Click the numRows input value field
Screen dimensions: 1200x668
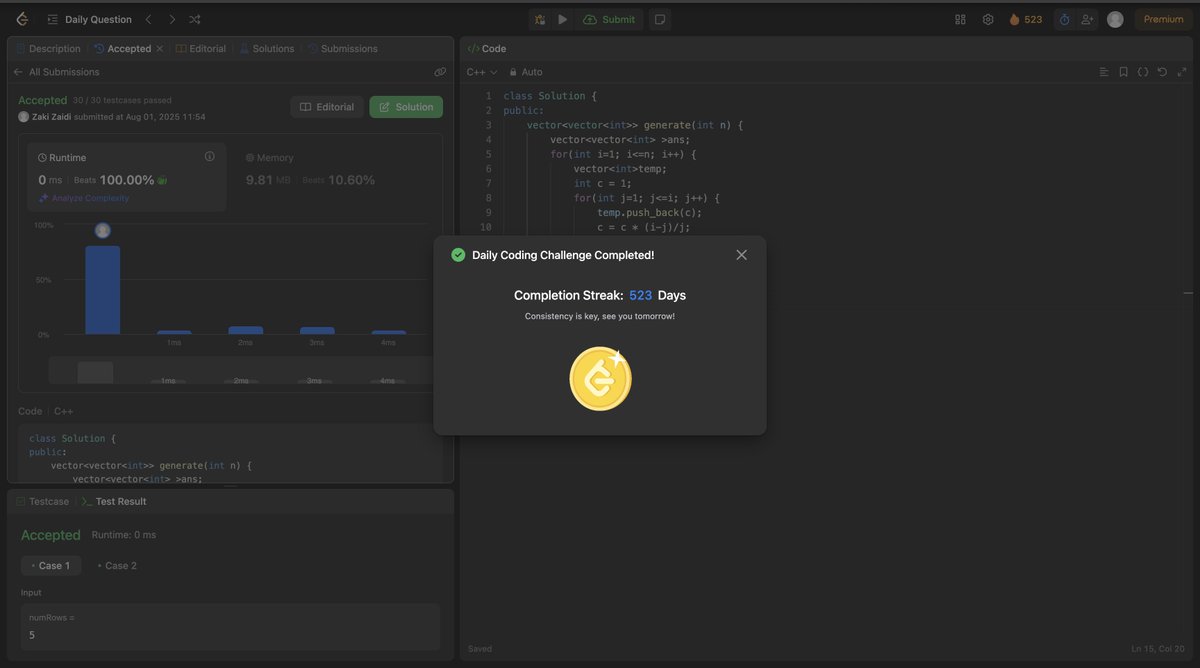click(230, 627)
